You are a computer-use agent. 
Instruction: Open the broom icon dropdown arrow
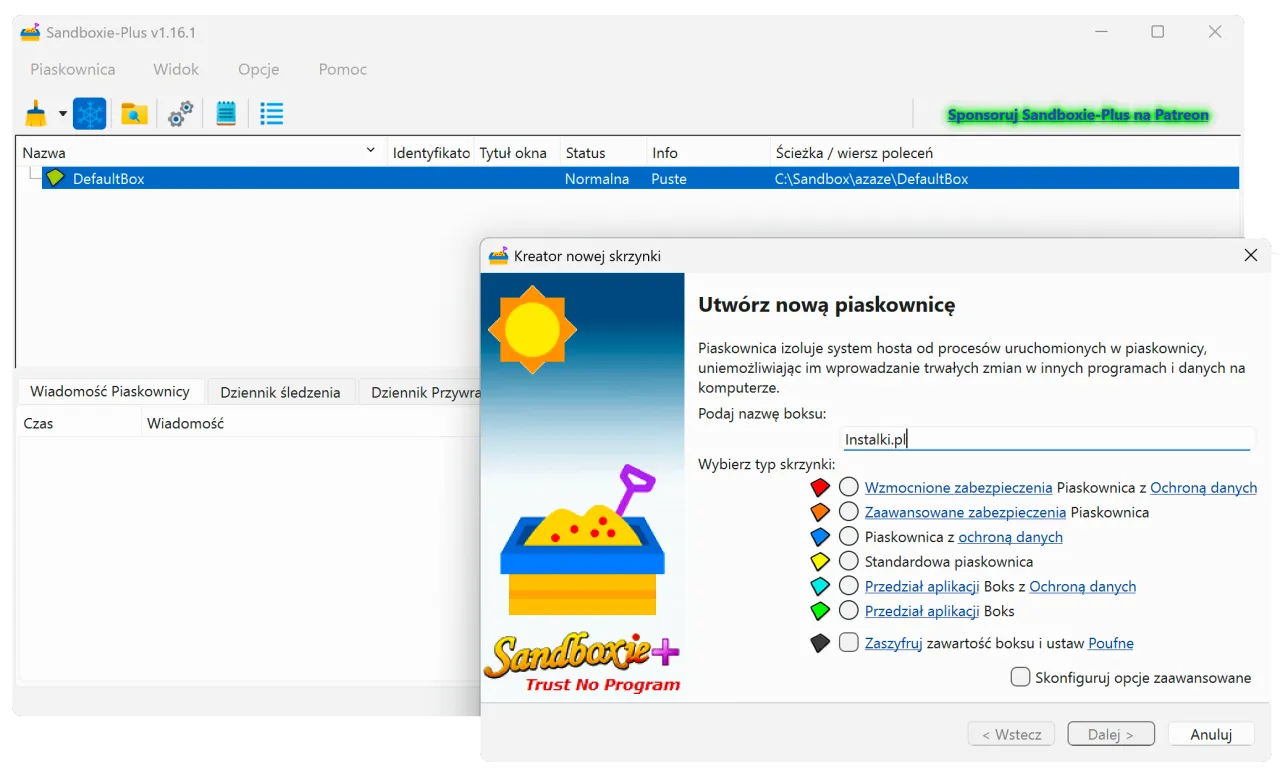pos(61,113)
